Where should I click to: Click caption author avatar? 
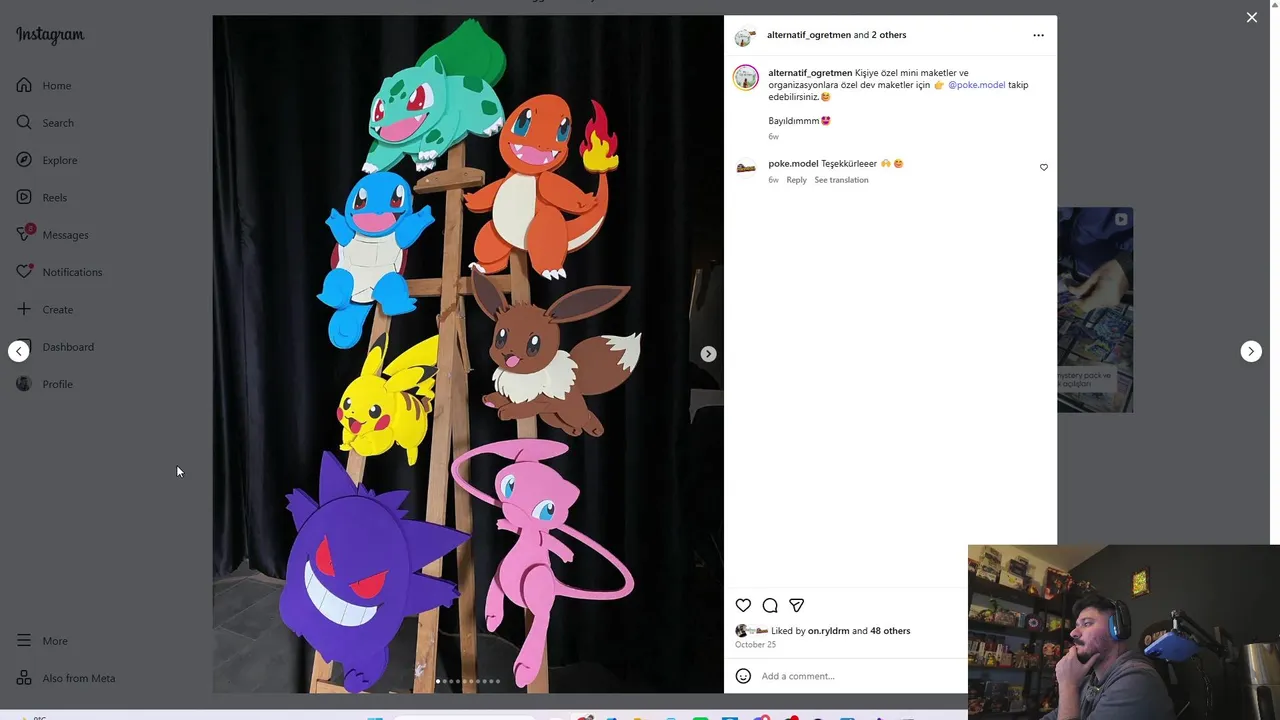point(746,78)
